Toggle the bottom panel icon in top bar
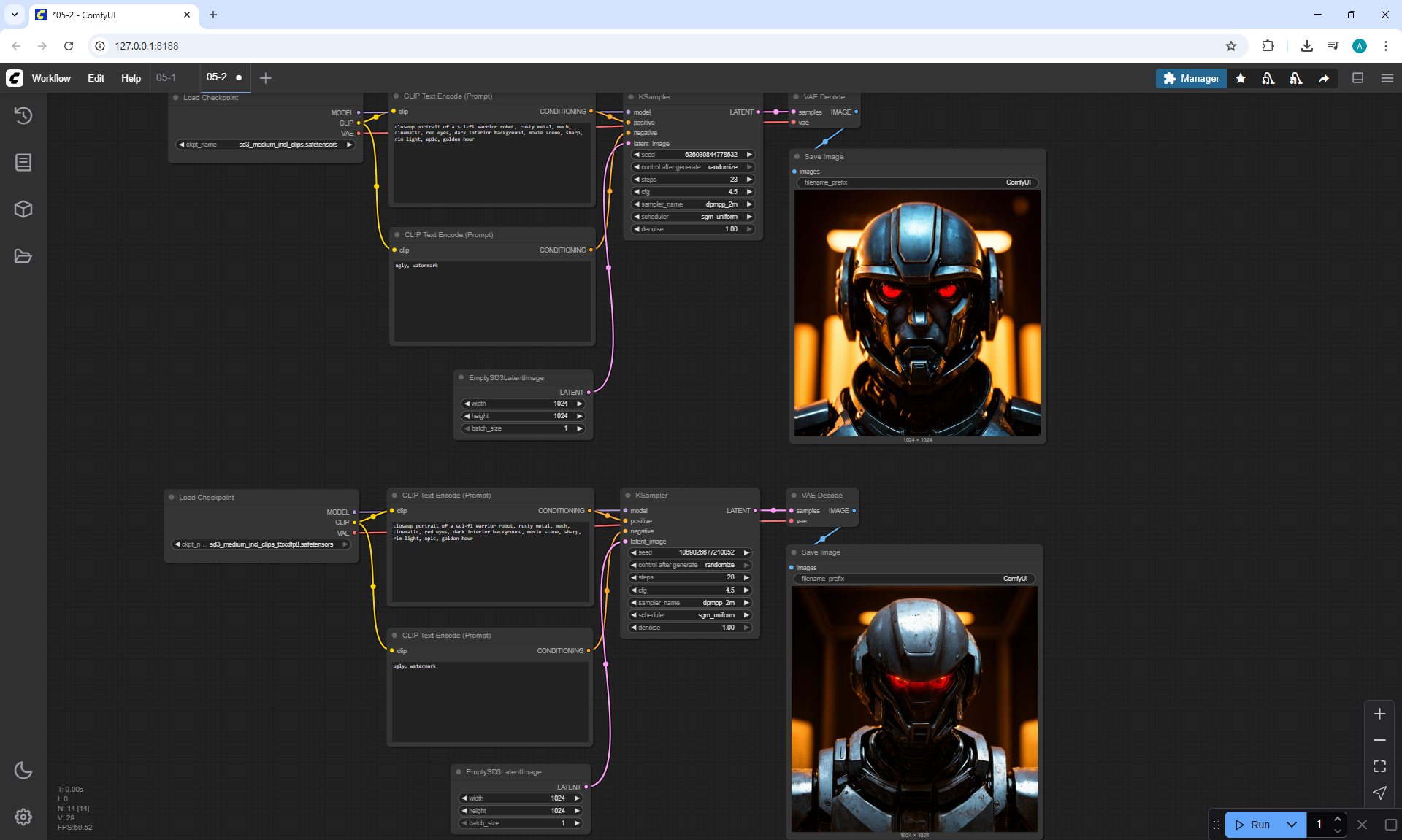This screenshot has width=1402, height=840. pos(1357,78)
